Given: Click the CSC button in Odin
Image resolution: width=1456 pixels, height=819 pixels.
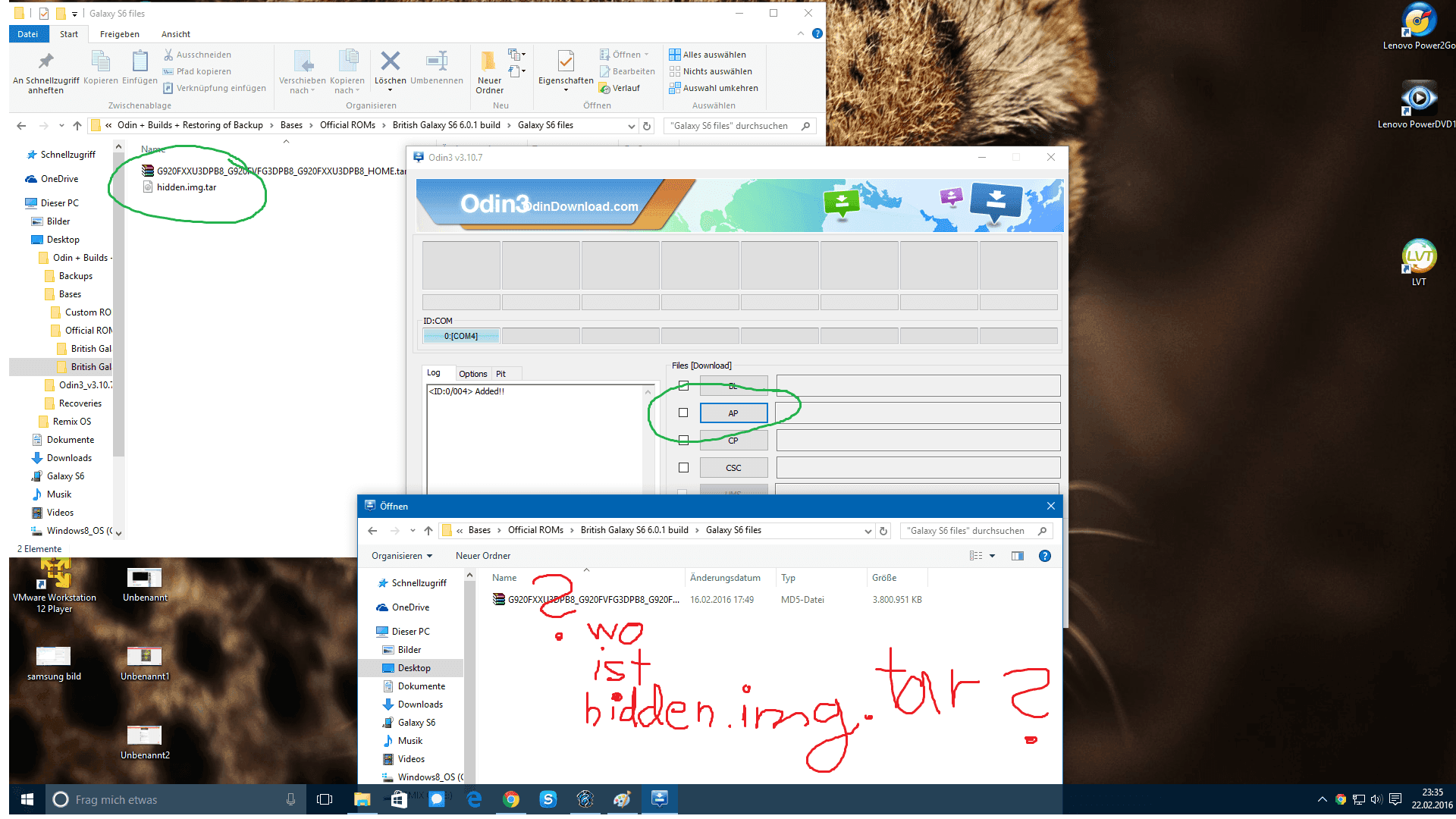Looking at the screenshot, I should (733, 468).
